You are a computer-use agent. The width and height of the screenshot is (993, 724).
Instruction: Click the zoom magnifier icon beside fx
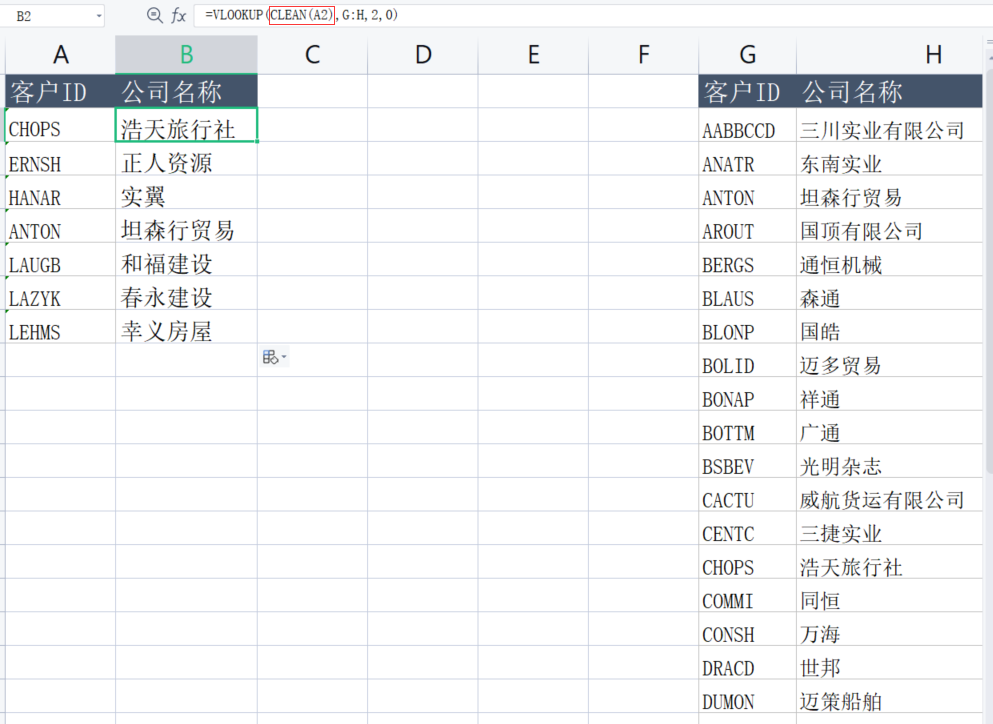click(x=154, y=15)
